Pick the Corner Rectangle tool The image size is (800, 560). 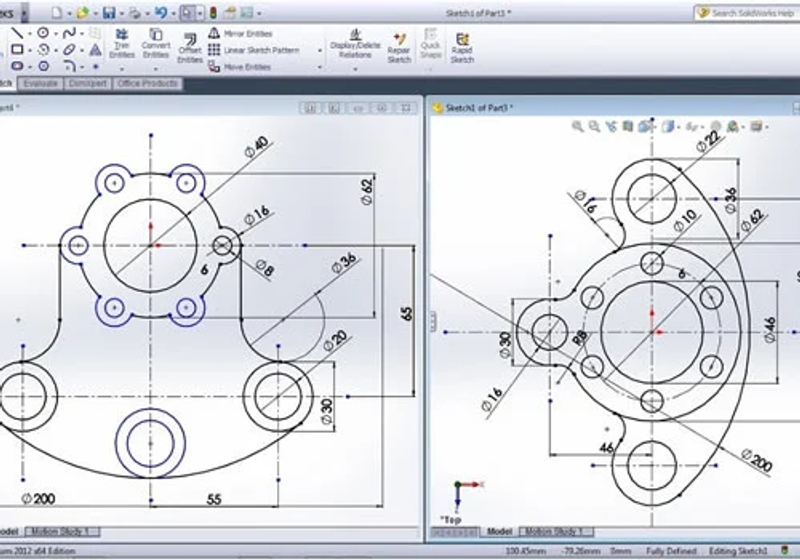pyautogui.click(x=17, y=49)
